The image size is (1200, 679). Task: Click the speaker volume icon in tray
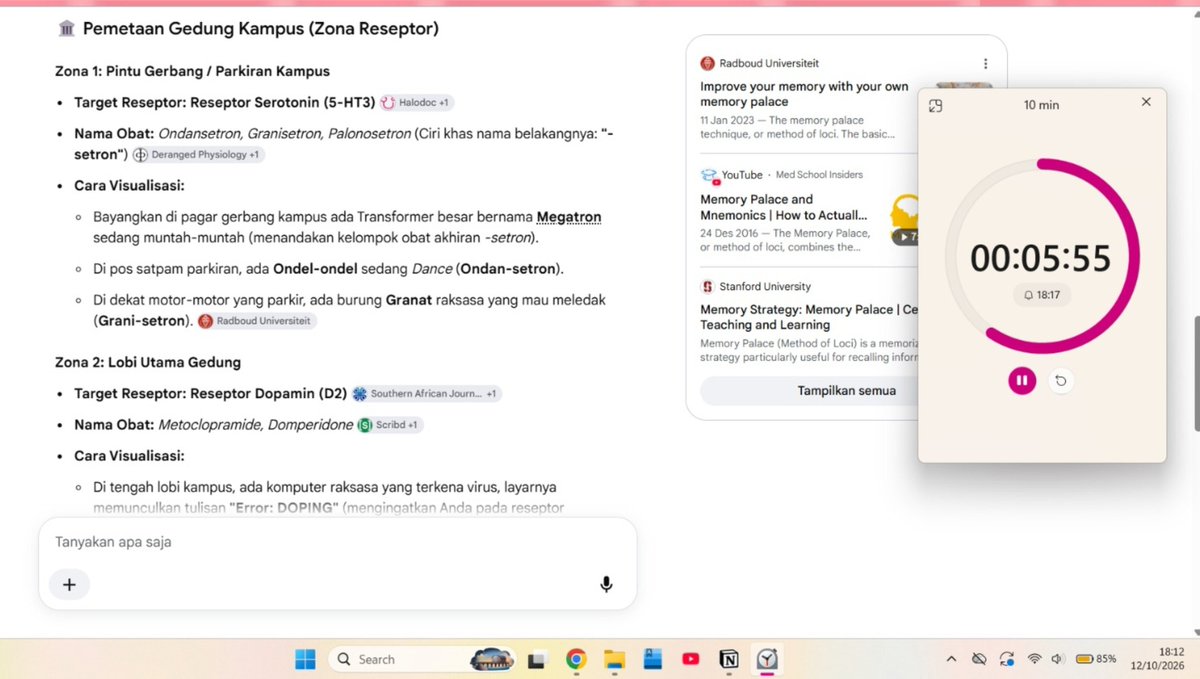tap(1058, 659)
